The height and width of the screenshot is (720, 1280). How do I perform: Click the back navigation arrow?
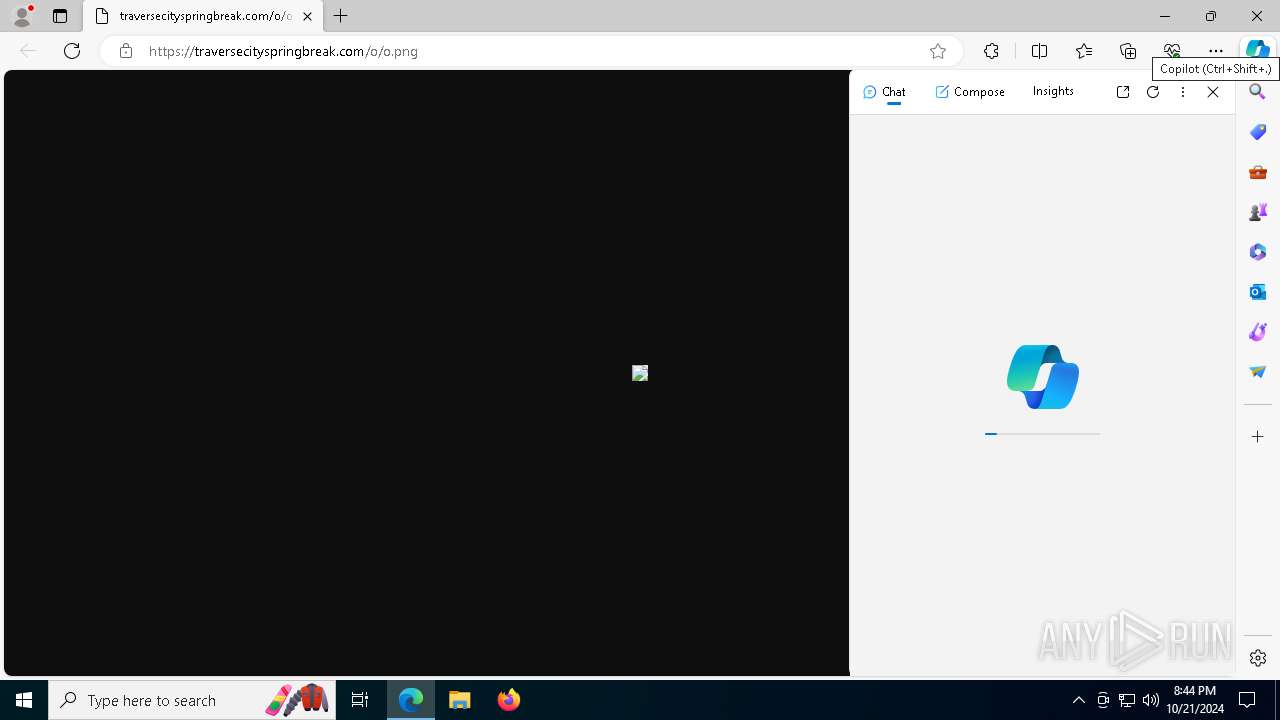point(28,51)
